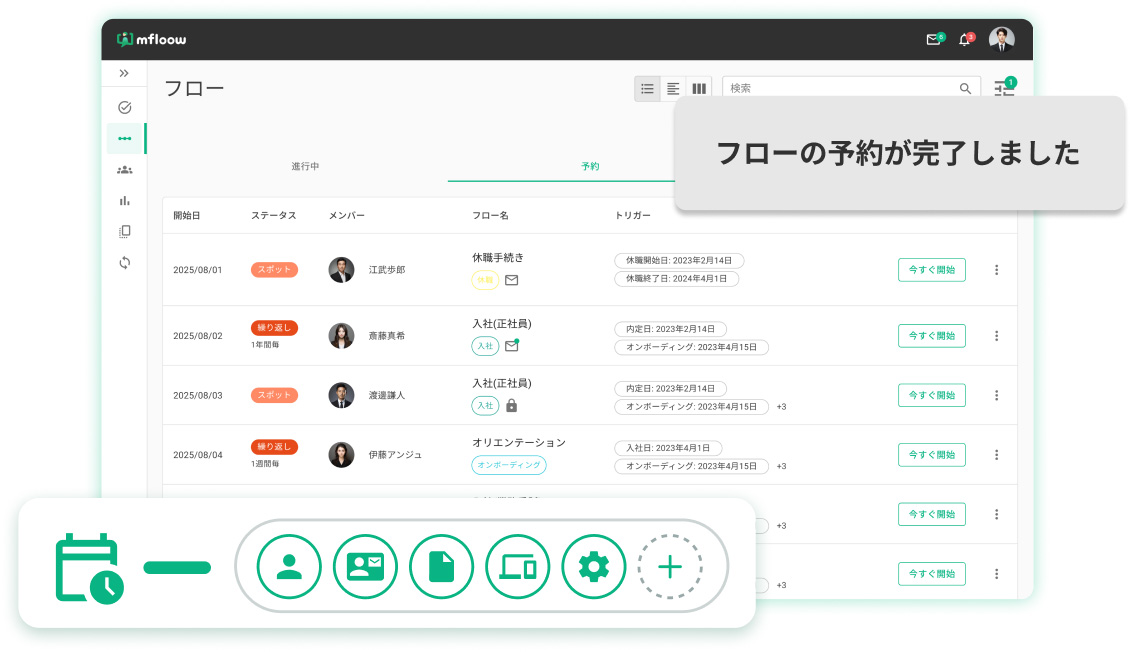Click the mfloow logo
Viewport: 1130px width, 652px height.
[x=151, y=40]
